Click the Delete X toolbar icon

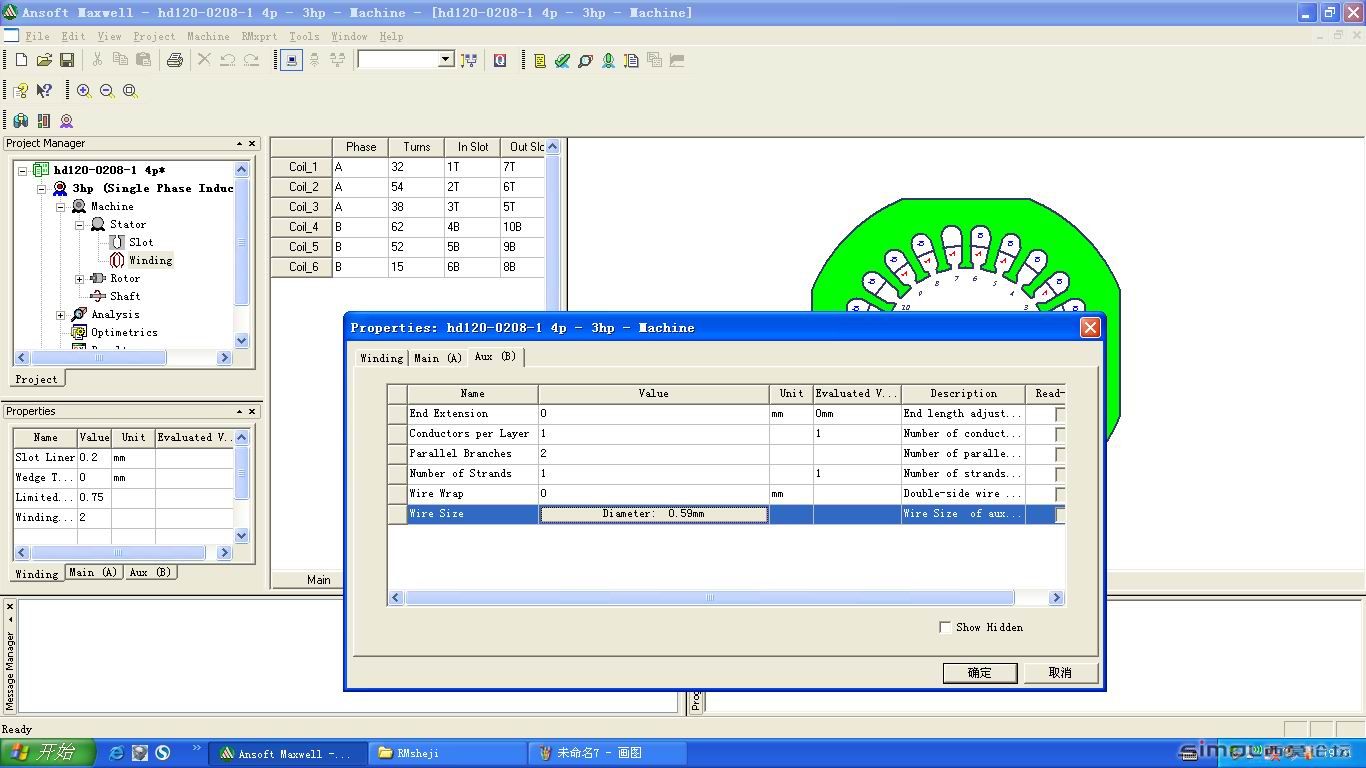pos(204,60)
